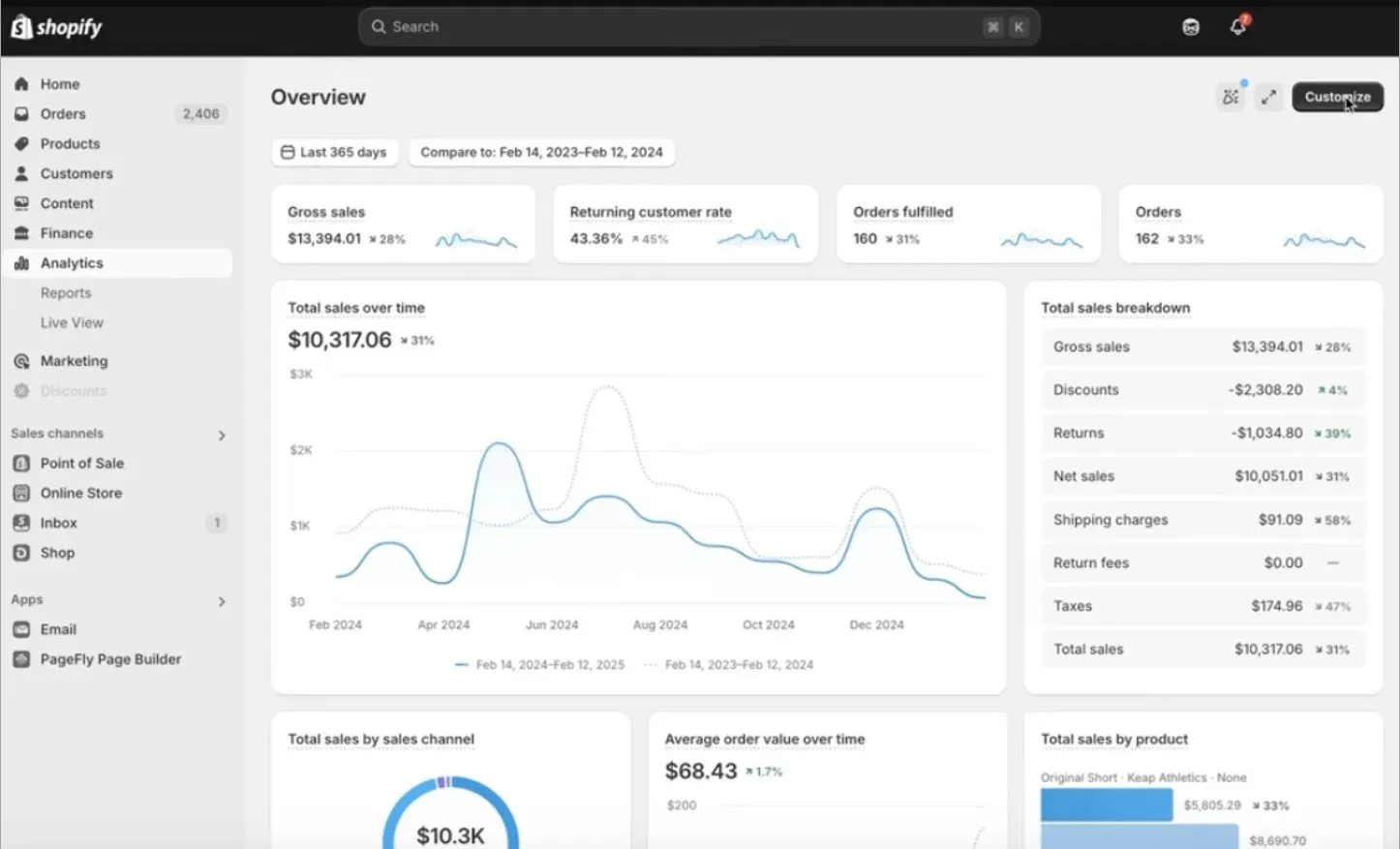The width and height of the screenshot is (1400, 849).
Task: Click the Marketing target icon
Action: point(21,361)
